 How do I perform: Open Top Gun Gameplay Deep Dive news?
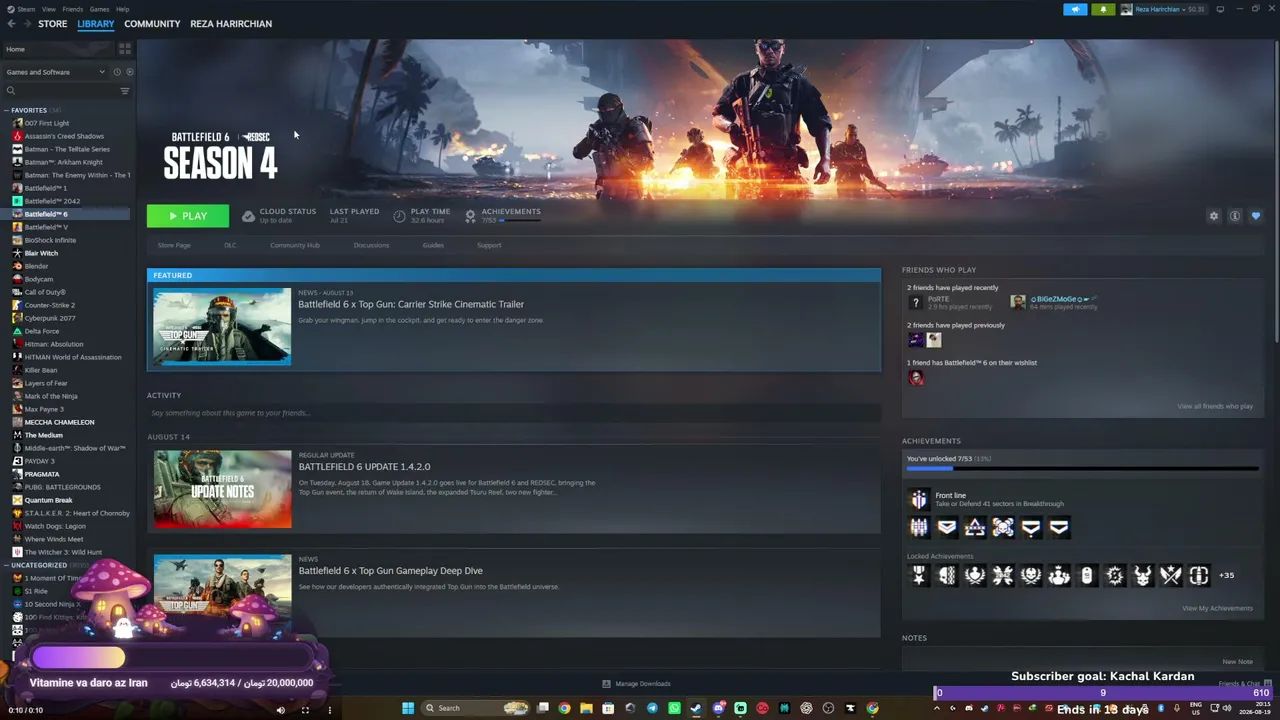[390, 571]
